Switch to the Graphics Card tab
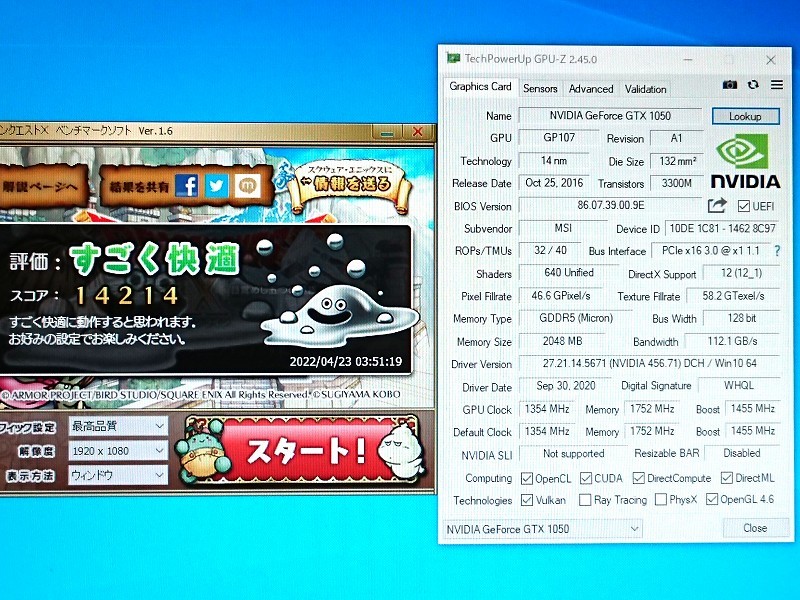The image size is (800, 600). [480, 87]
